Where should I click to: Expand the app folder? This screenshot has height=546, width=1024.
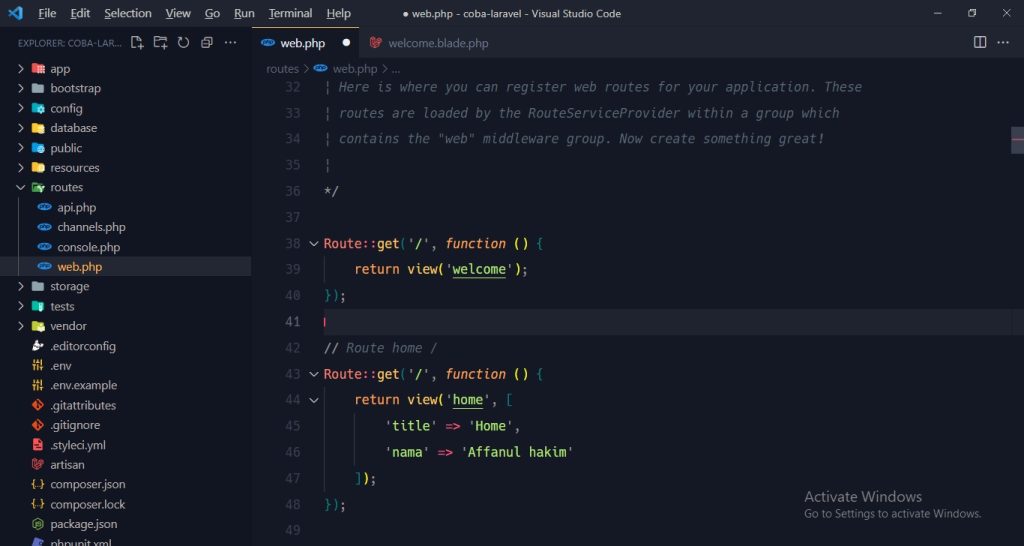59,69
